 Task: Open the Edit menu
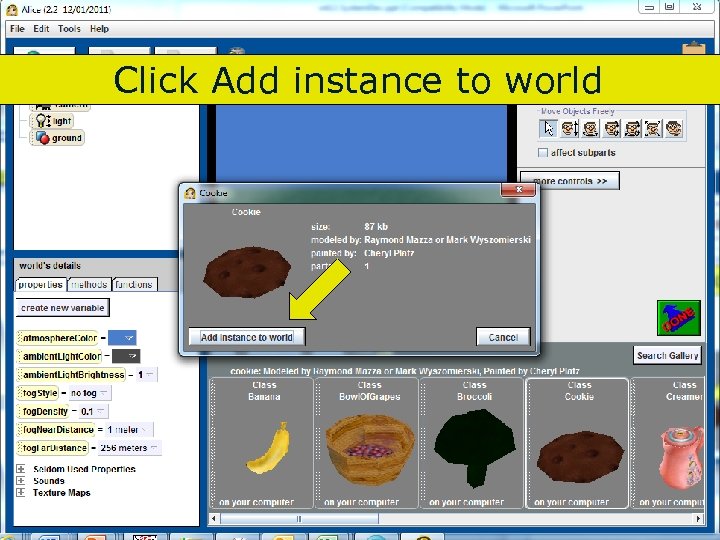tap(41, 28)
